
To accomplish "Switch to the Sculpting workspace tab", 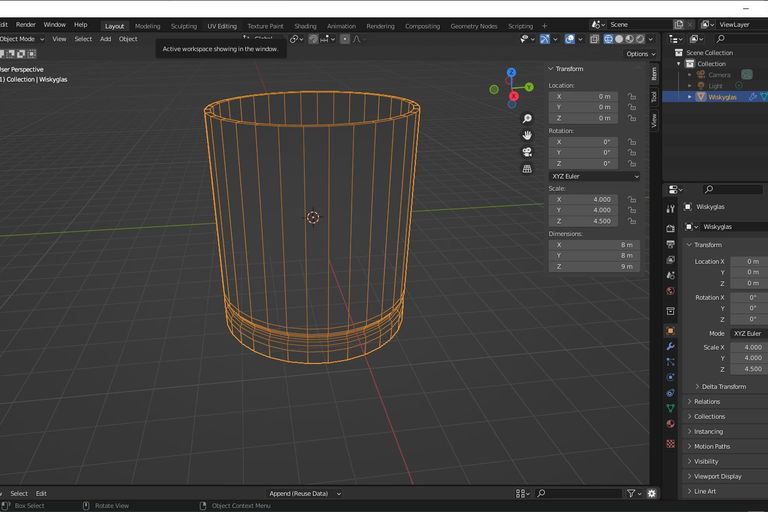I will point(184,26).
